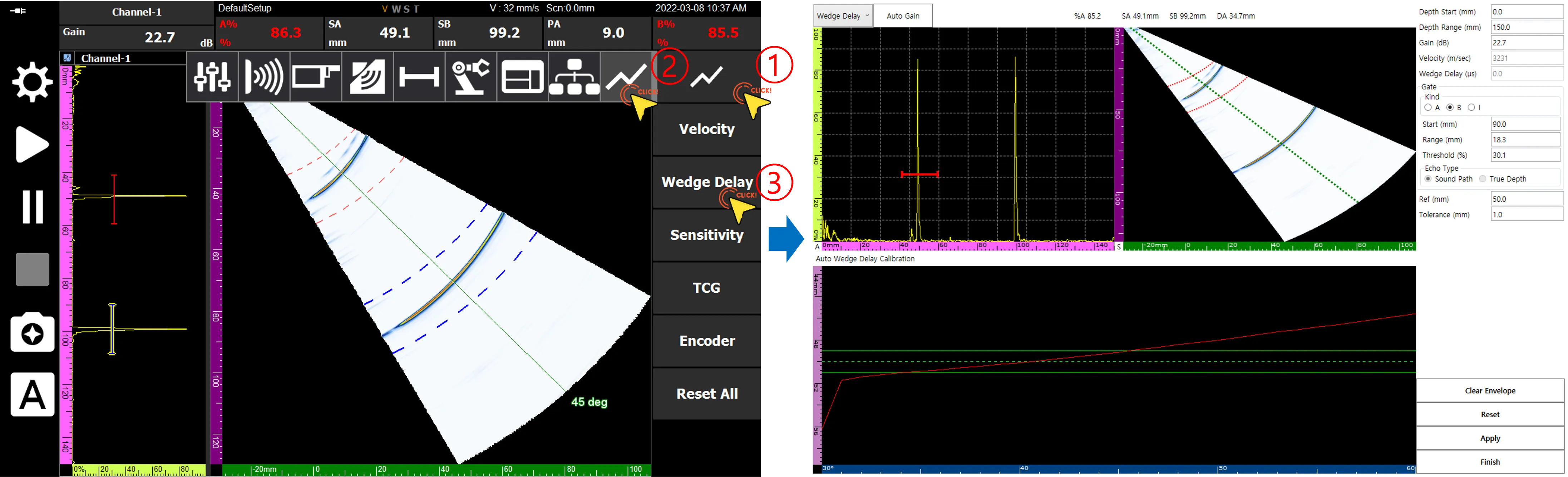Expand the Wedge Delay dropdown

coord(843,16)
